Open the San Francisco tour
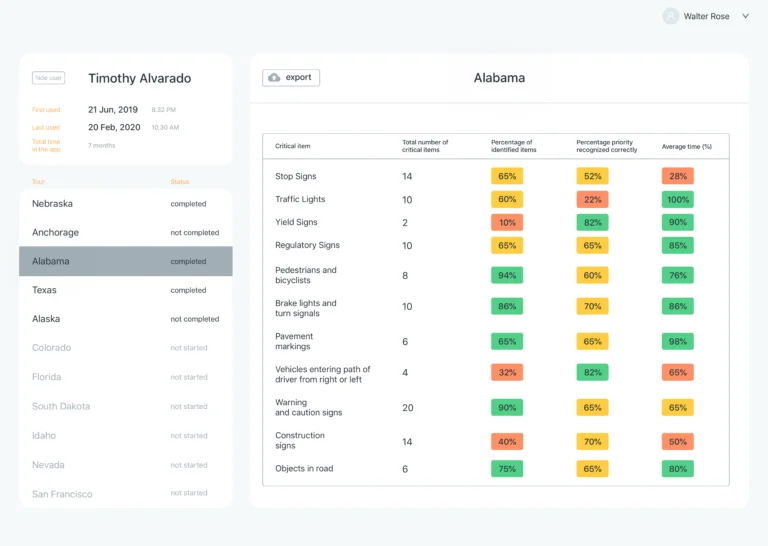 click(x=125, y=494)
